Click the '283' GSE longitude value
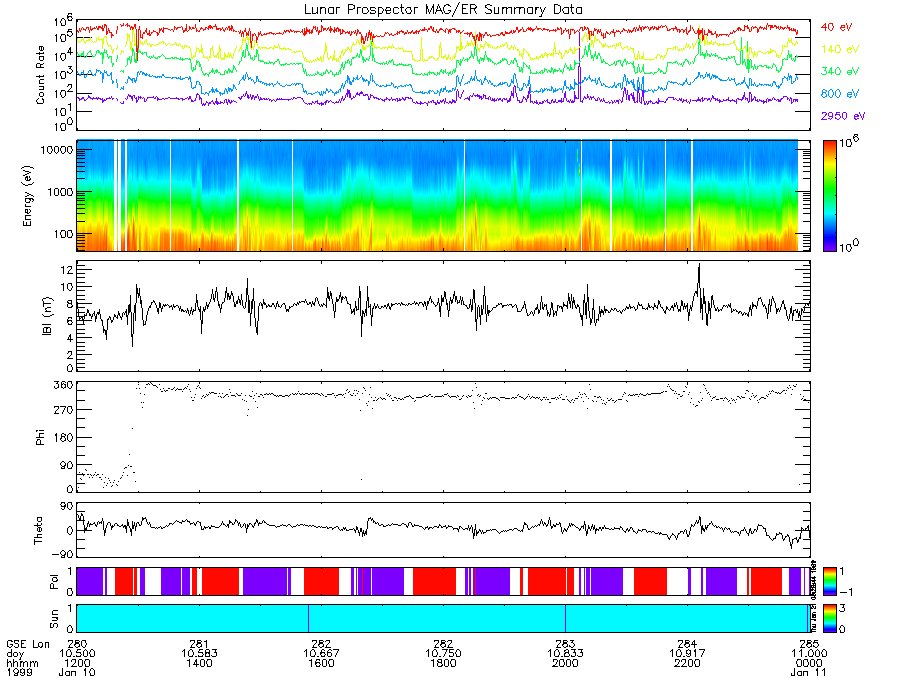 click(565, 644)
